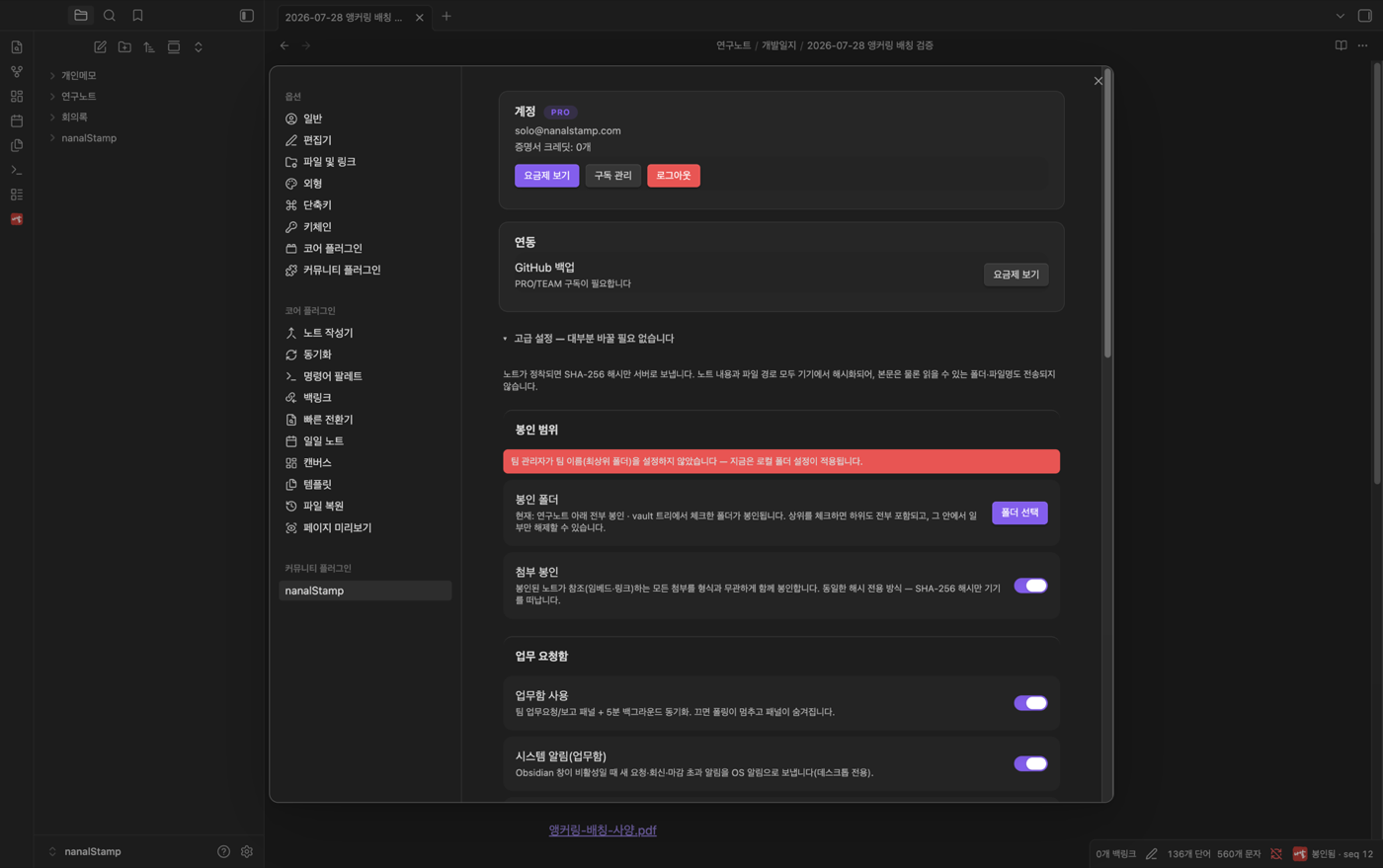Image resolution: width=1383 pixels, height=868 pixels.
Task: Toggle 첨부 봉인 switch
Action: [1030, 586]
